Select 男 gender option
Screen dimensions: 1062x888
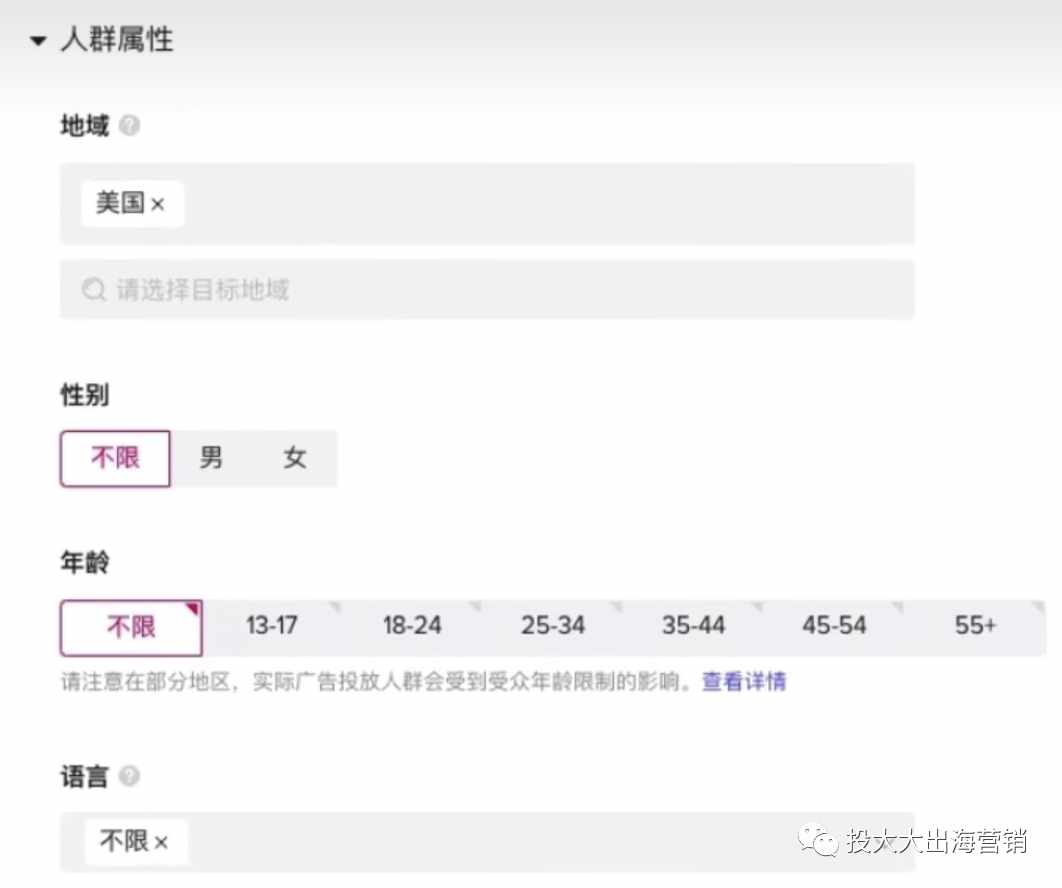pyautogui.click(x=211, y=459)
